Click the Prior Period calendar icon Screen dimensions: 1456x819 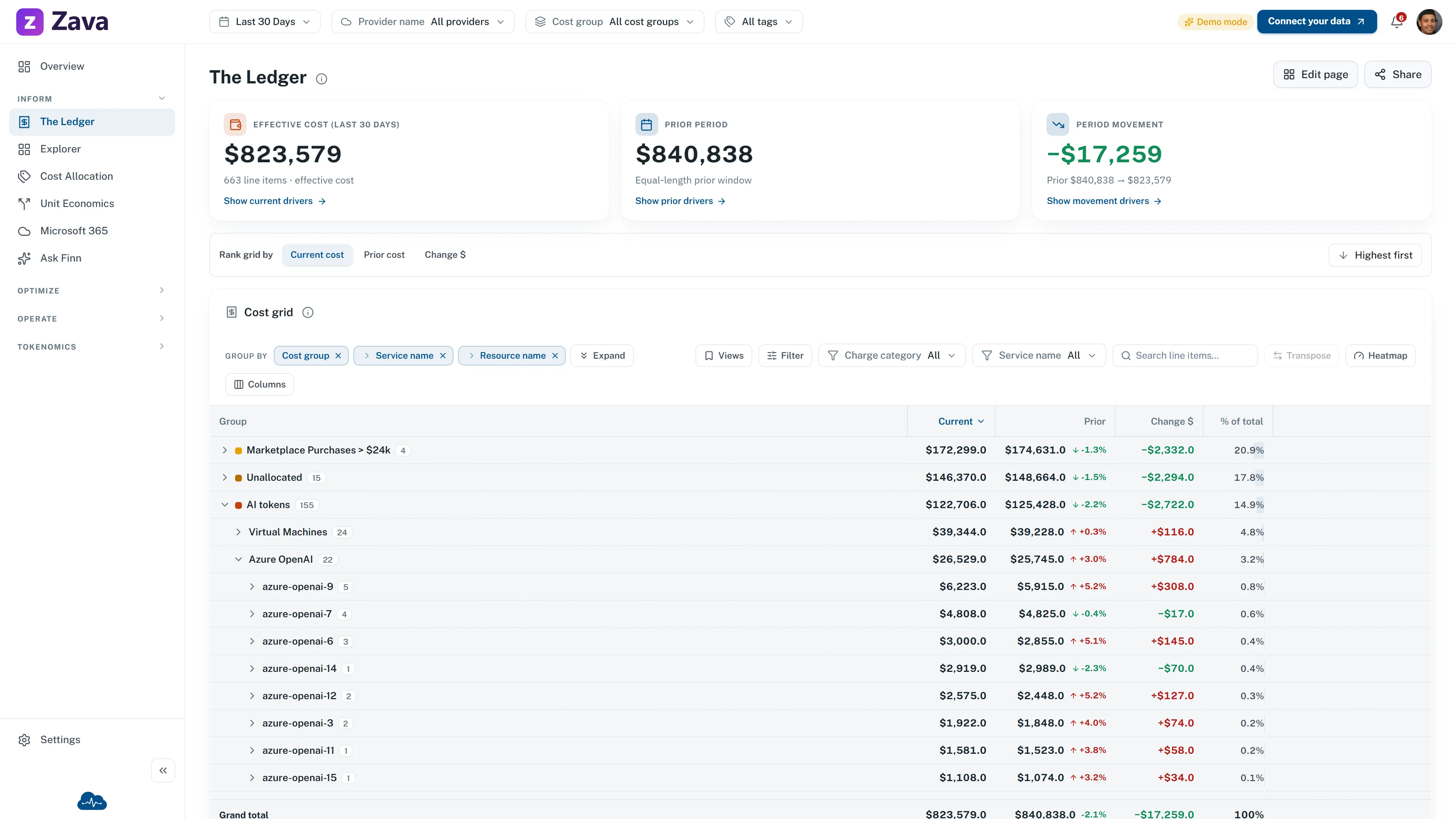pos(646,124)
